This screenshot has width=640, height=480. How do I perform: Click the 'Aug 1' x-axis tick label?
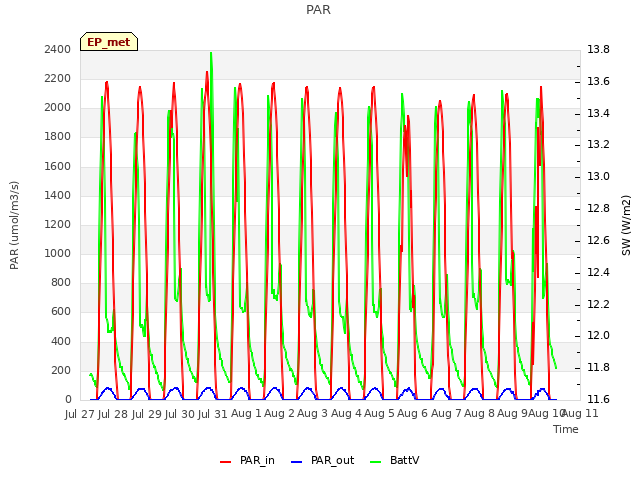pos(246,413)
